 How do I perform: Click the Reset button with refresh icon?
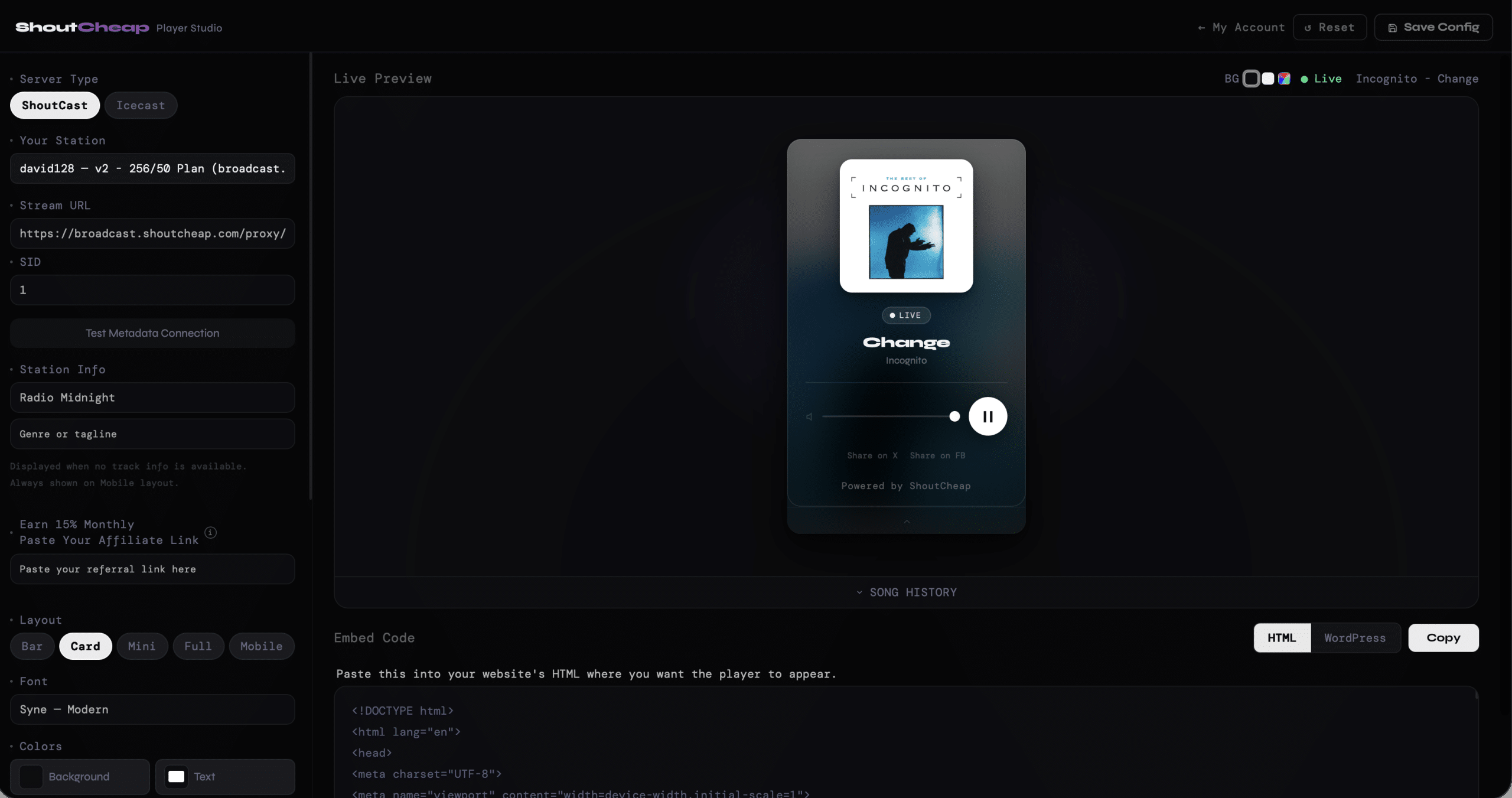(x=1329, y=27)
